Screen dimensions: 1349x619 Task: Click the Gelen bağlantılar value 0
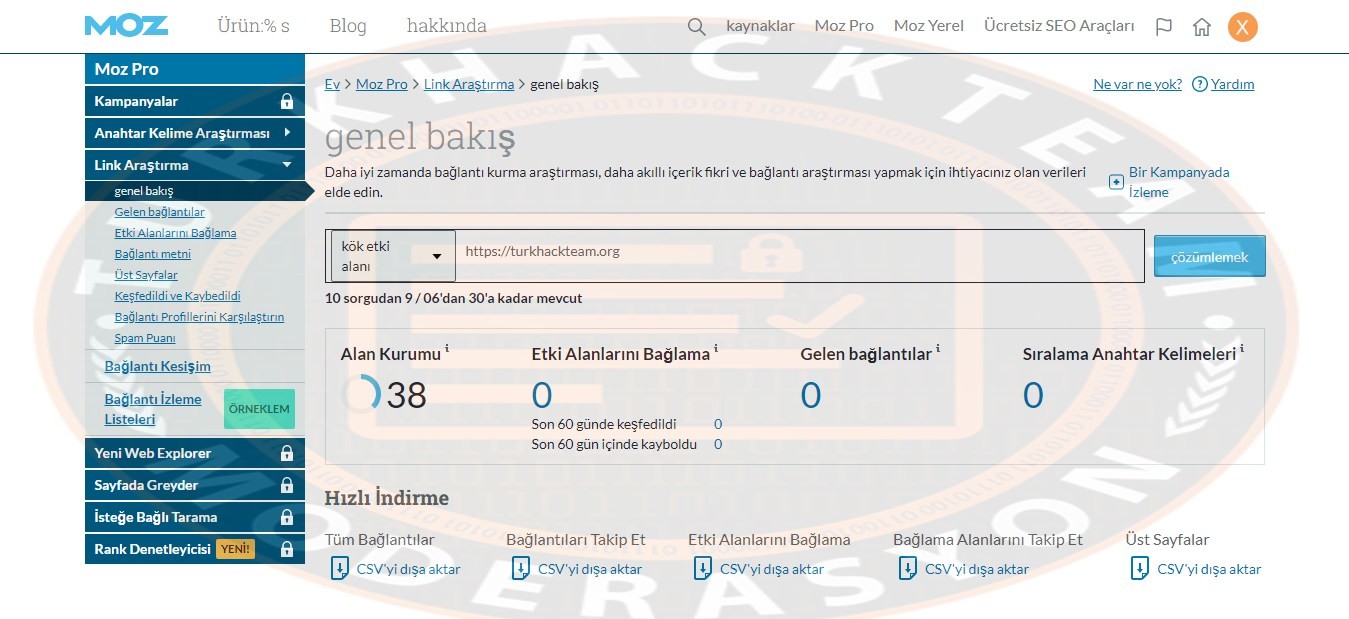pos(811,396)
